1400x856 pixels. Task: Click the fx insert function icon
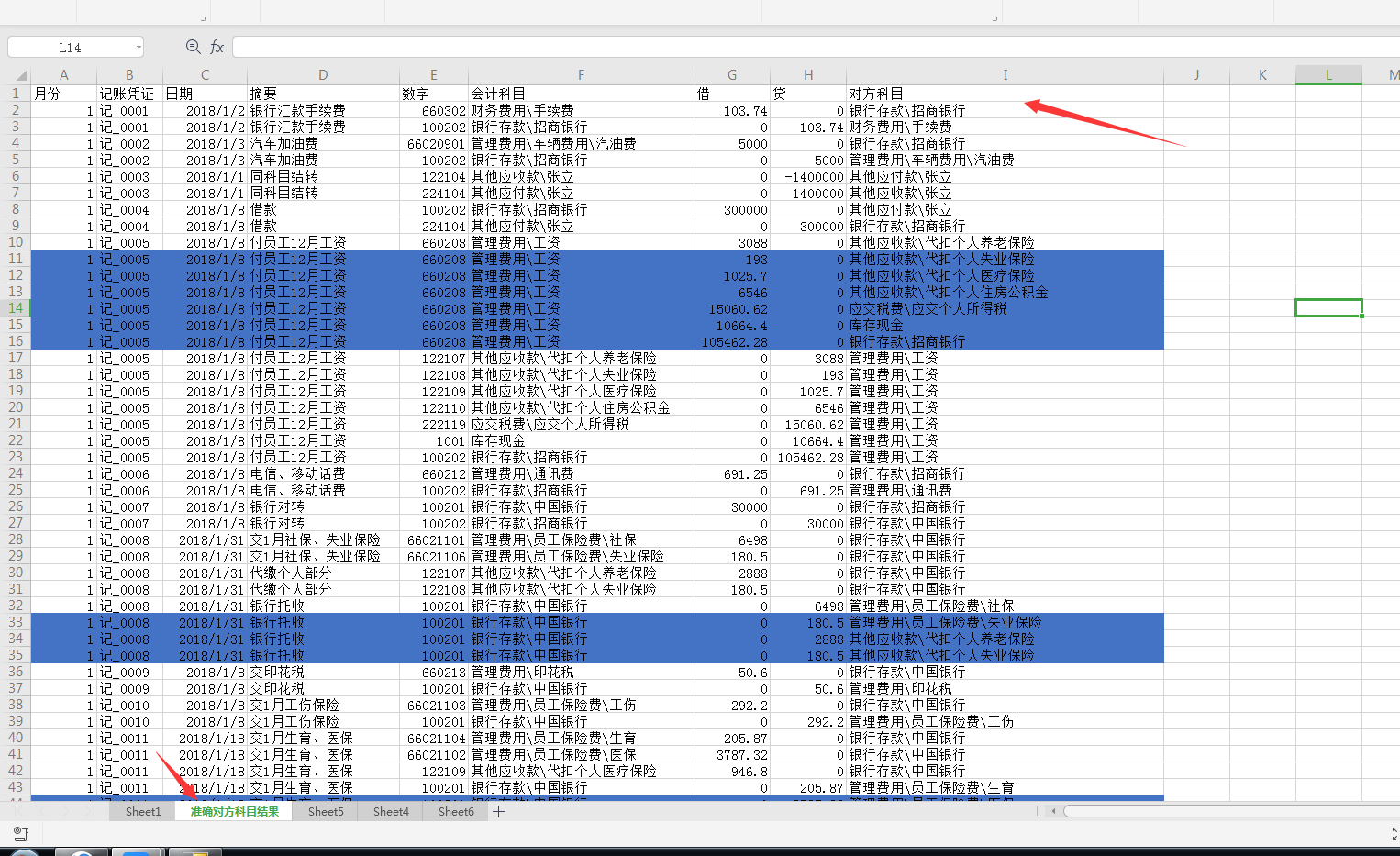217,46
